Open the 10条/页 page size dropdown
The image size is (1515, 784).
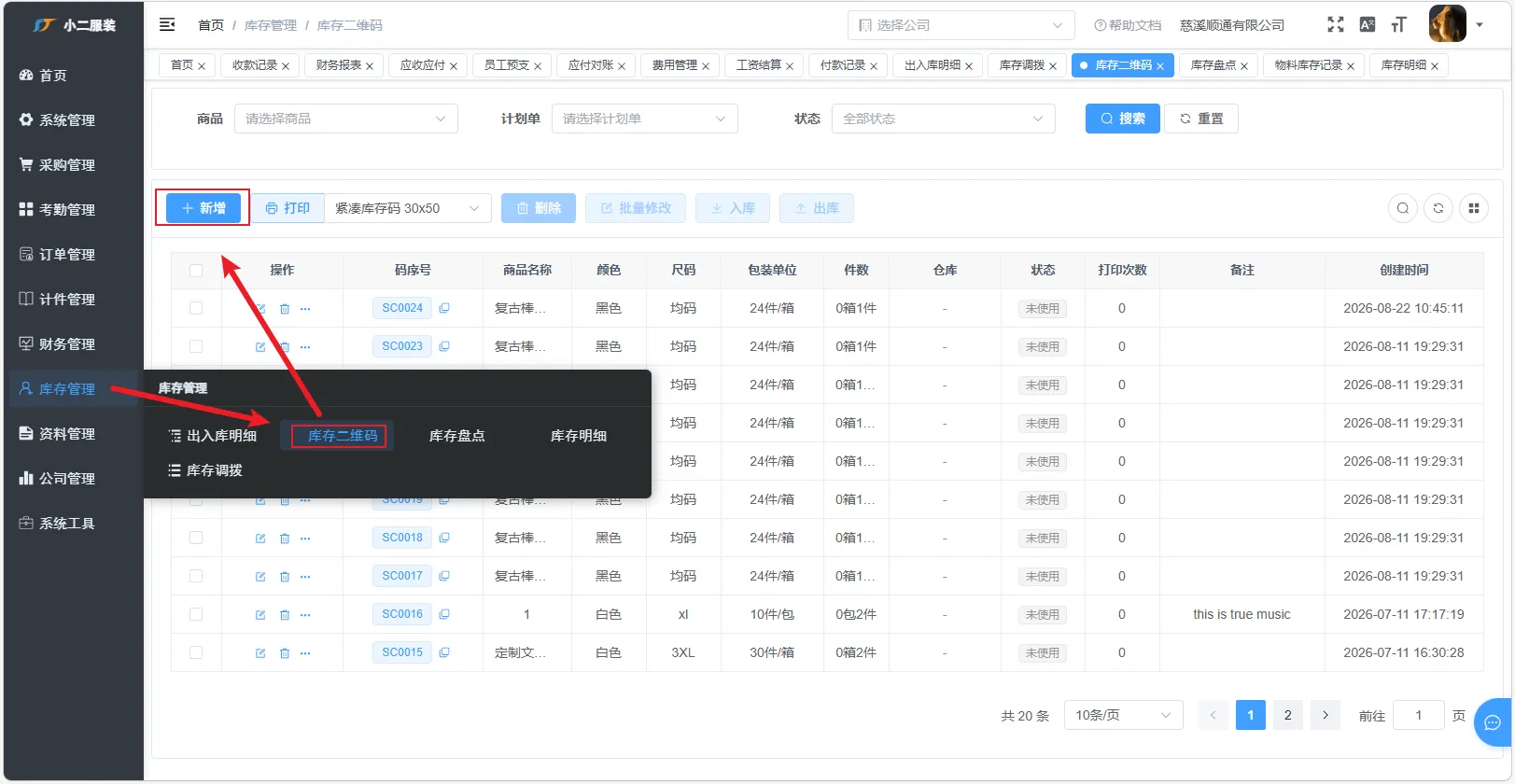pyautogui.click(x=1123, y=715)
